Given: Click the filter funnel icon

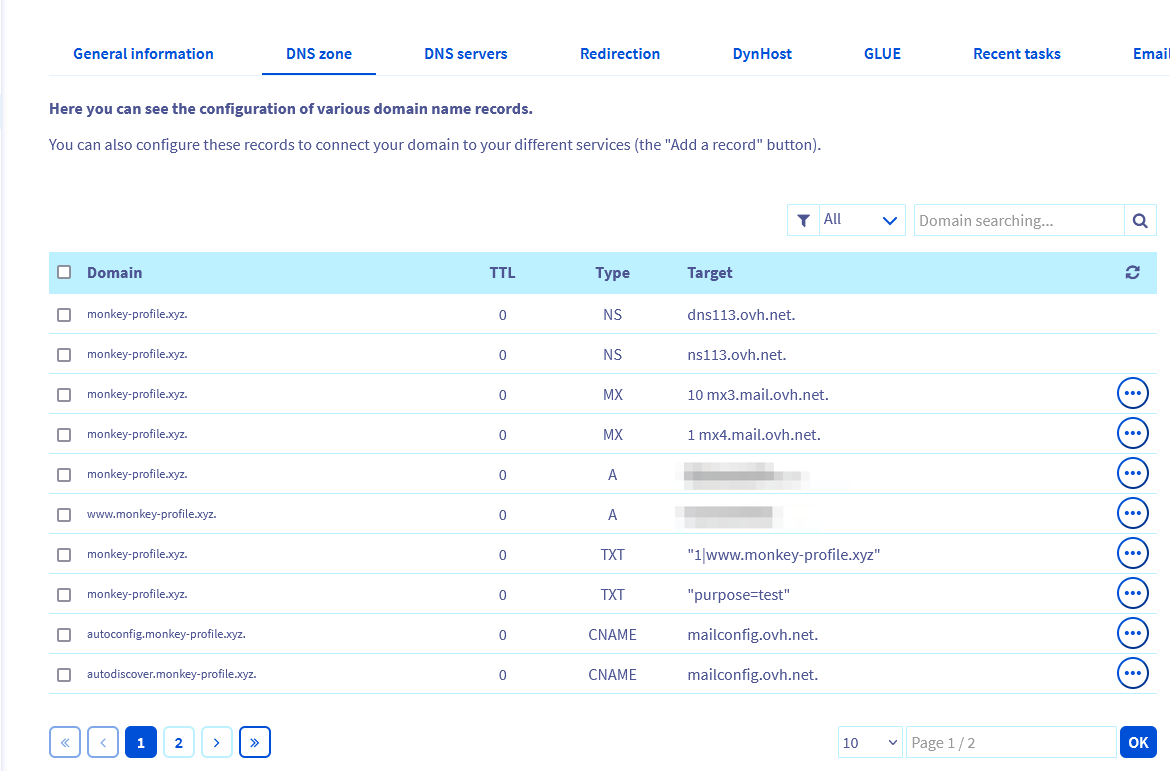Looking at the screenshot, I should click(x=803, y=220).
